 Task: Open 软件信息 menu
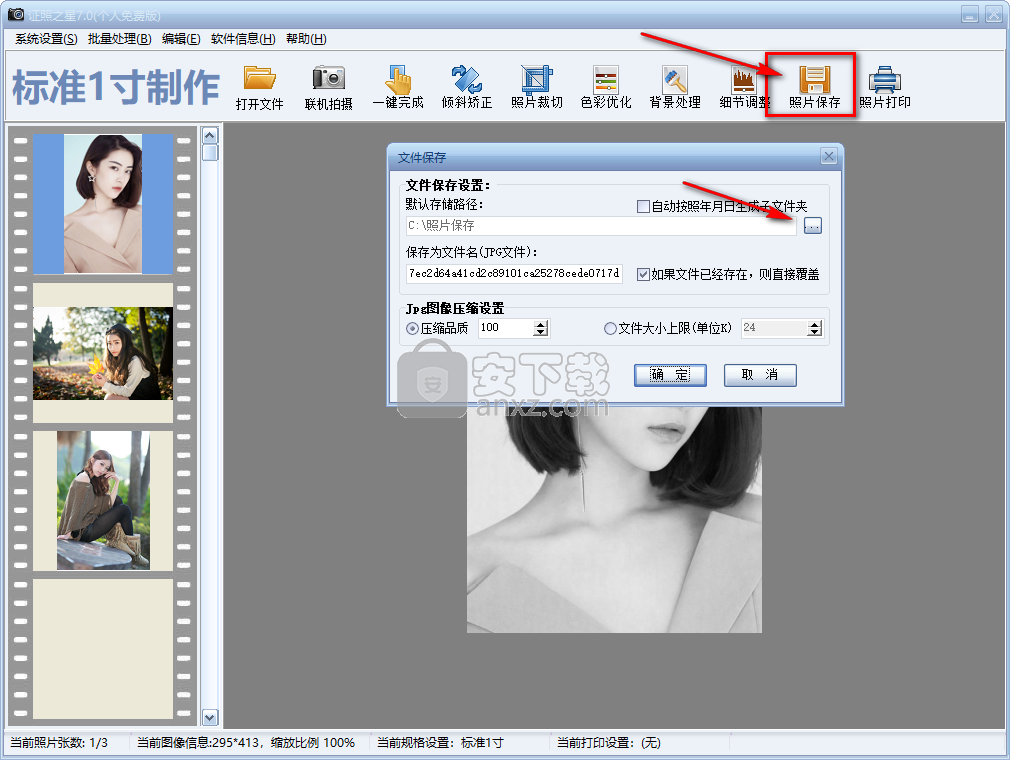[x=243, y=39]
